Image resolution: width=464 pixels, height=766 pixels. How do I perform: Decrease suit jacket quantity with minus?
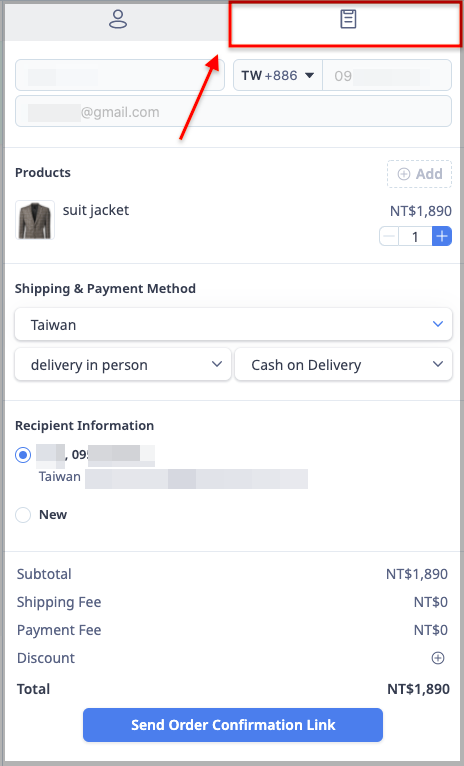pos(389,236)
